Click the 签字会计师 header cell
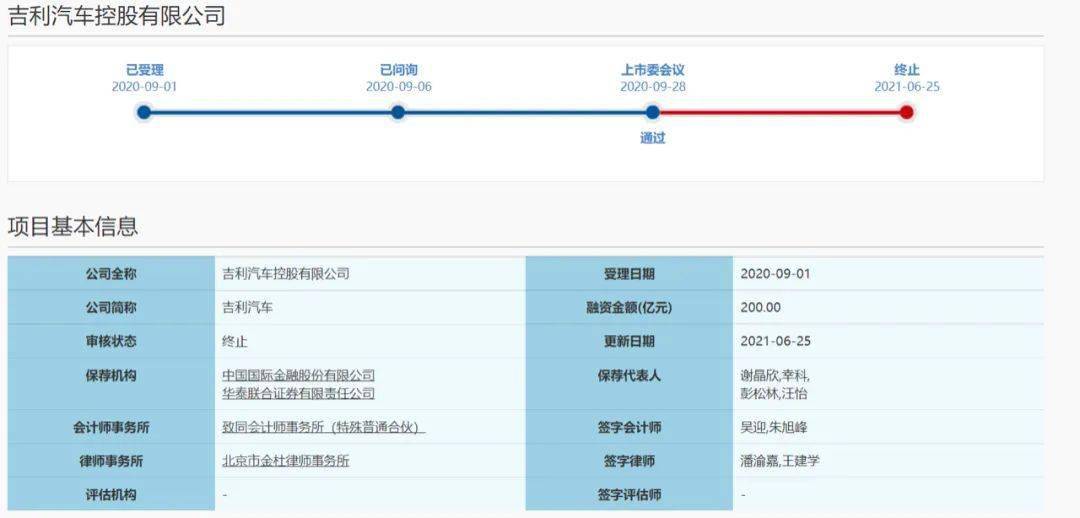The width and height of the screenshot is (1080, 518). [629, 427]
